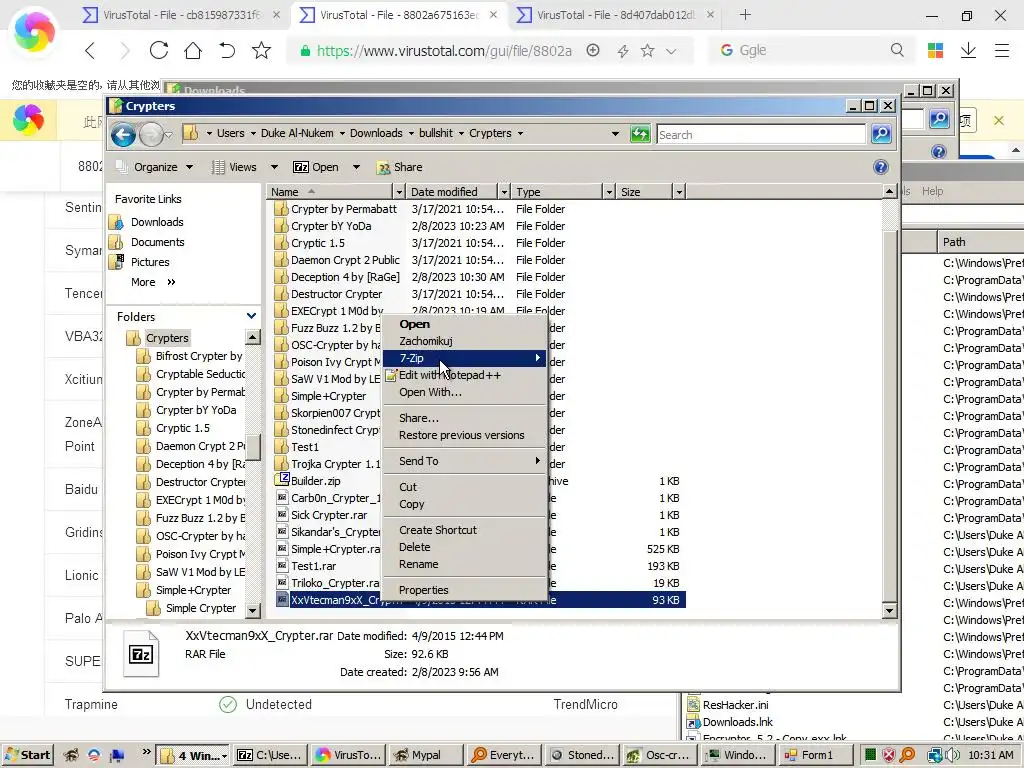Select Simple Crypter subfolder in tree
The image size is (1024, 768).
coord(200,608)
